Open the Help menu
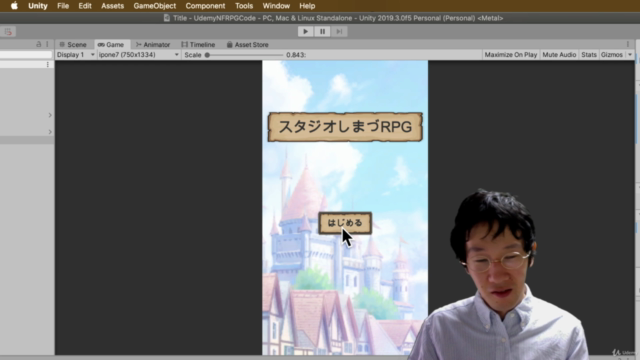 [x=307, y=6]
